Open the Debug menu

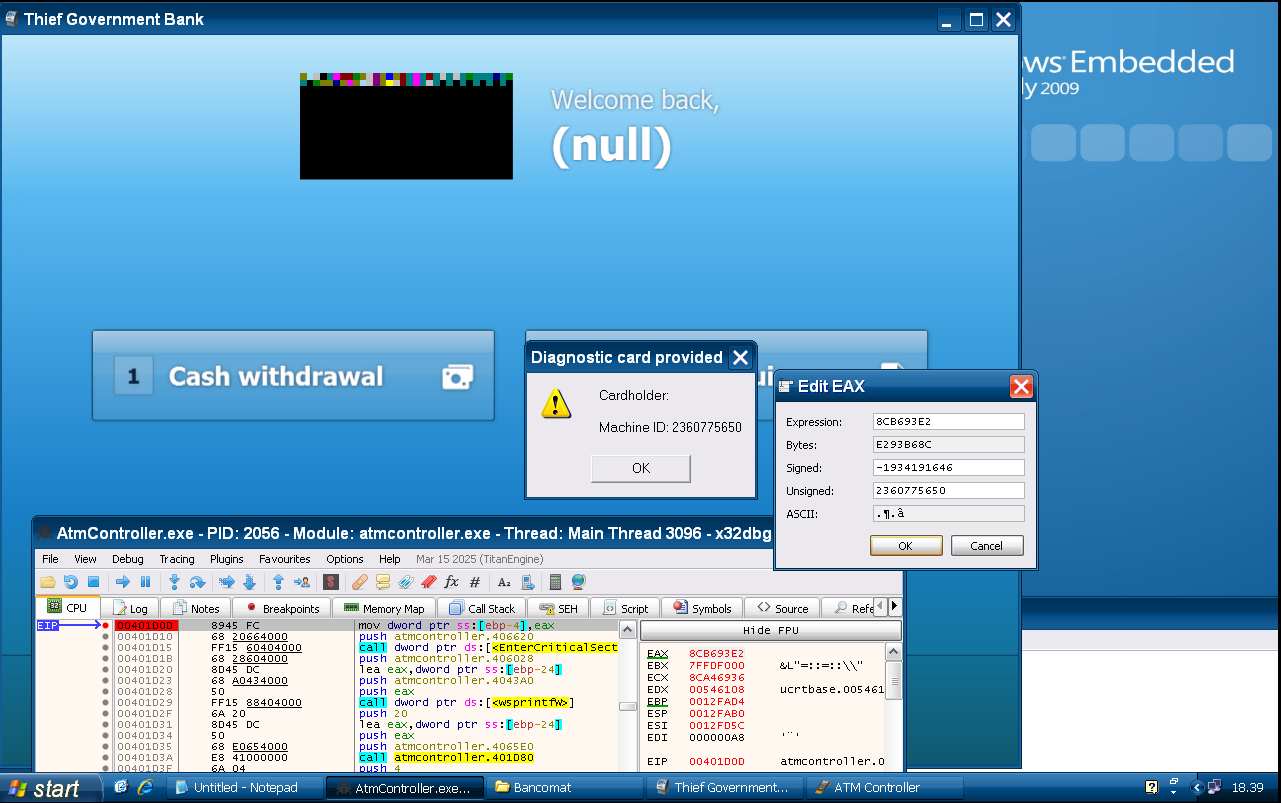click(x=128, y=559)
